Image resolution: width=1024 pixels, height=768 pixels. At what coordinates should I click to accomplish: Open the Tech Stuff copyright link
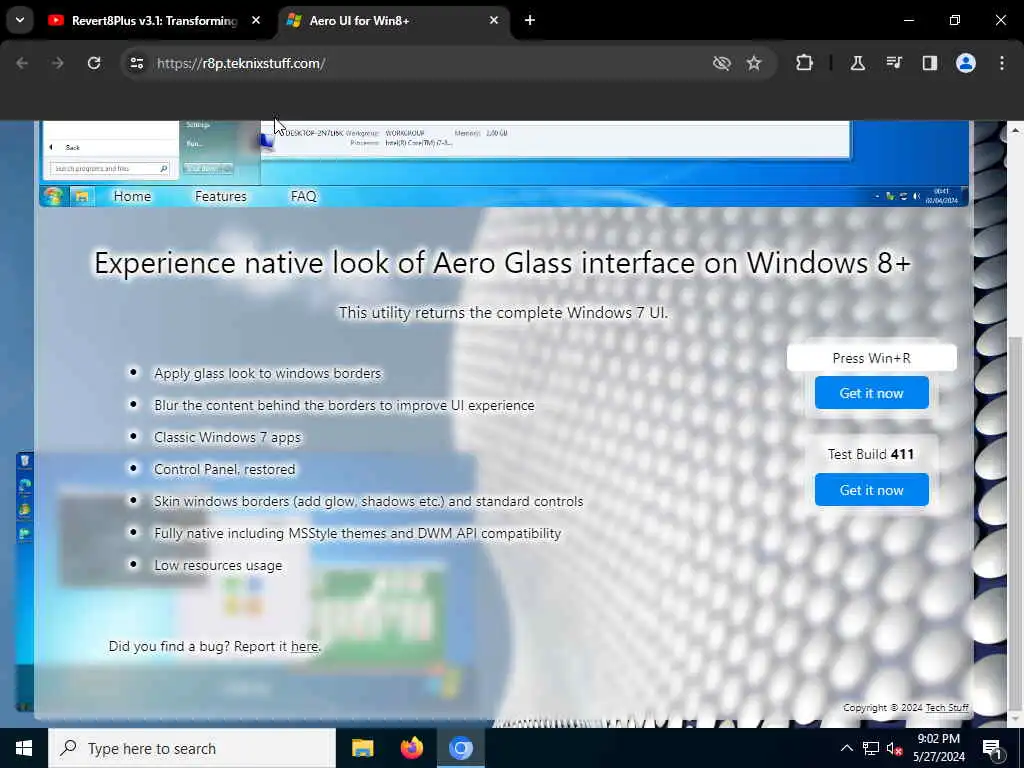point(947,708)
